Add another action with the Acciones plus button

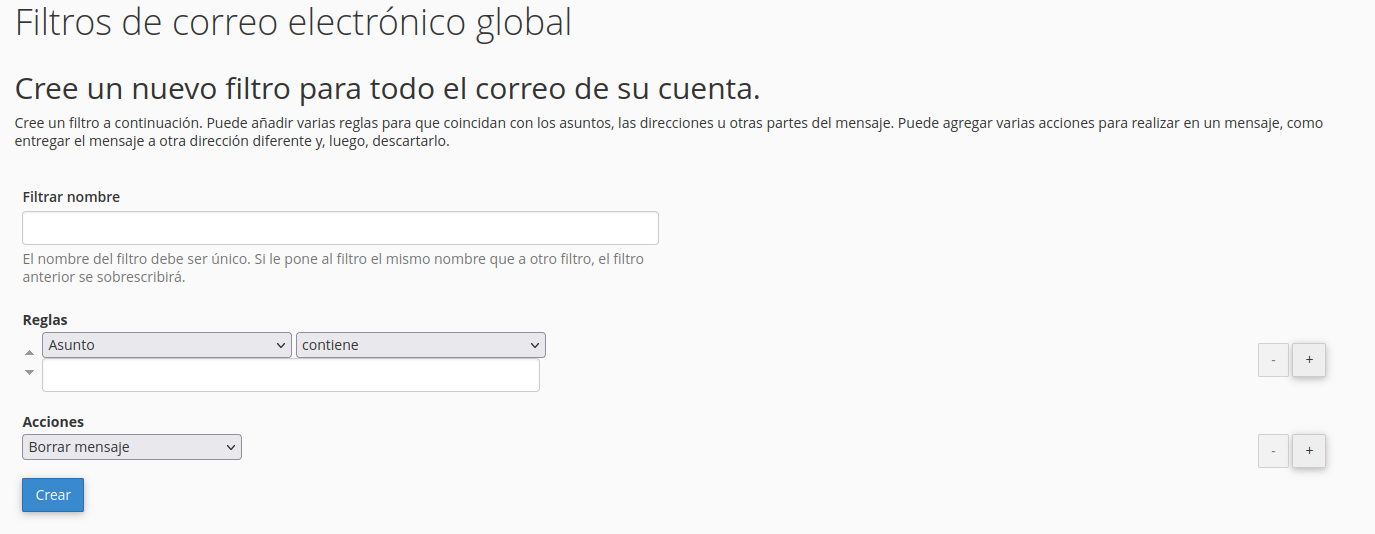point(1308,451)
